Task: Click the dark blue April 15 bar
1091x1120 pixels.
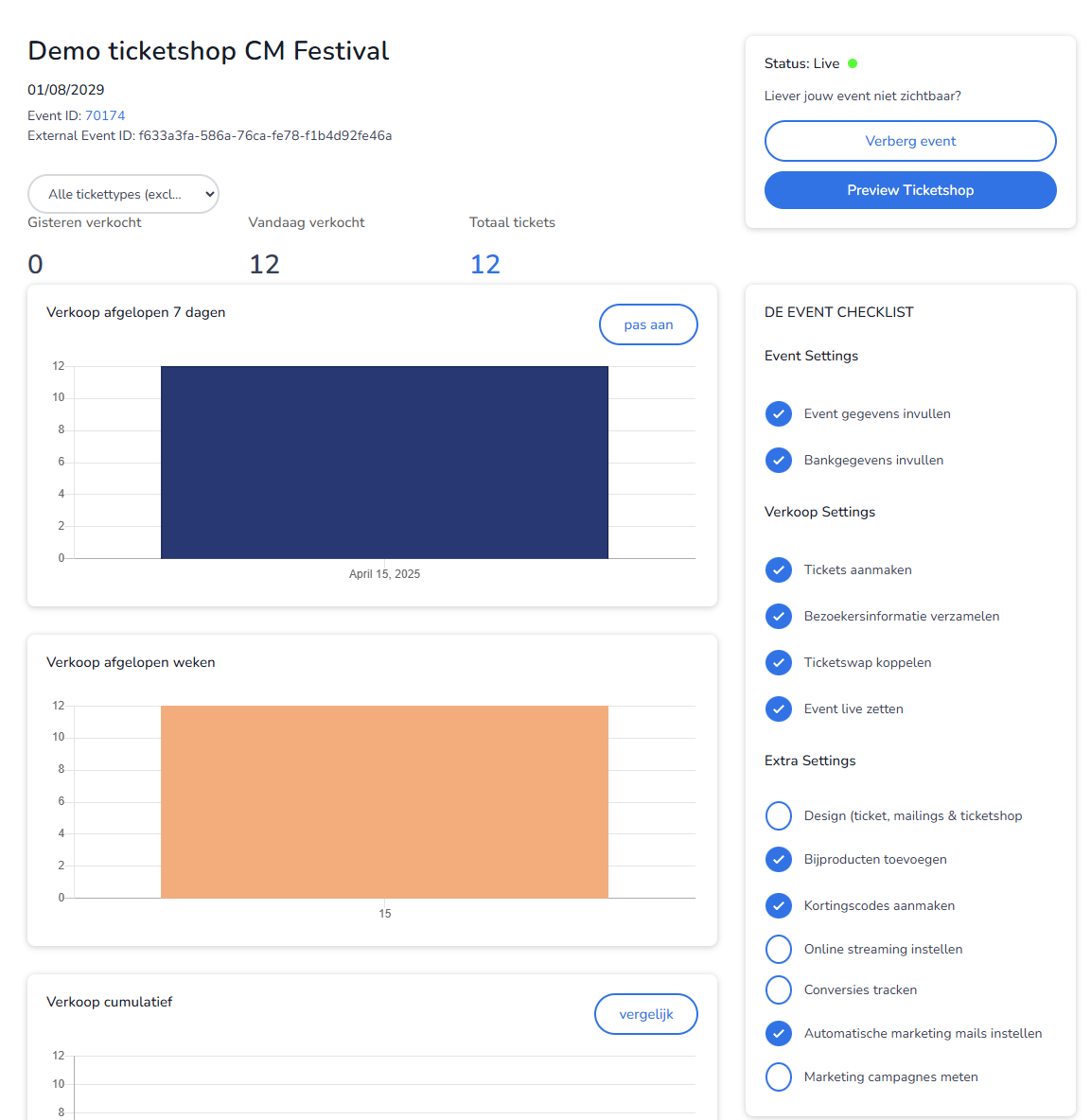Action: pyautogui.click(x=384, y=463)
